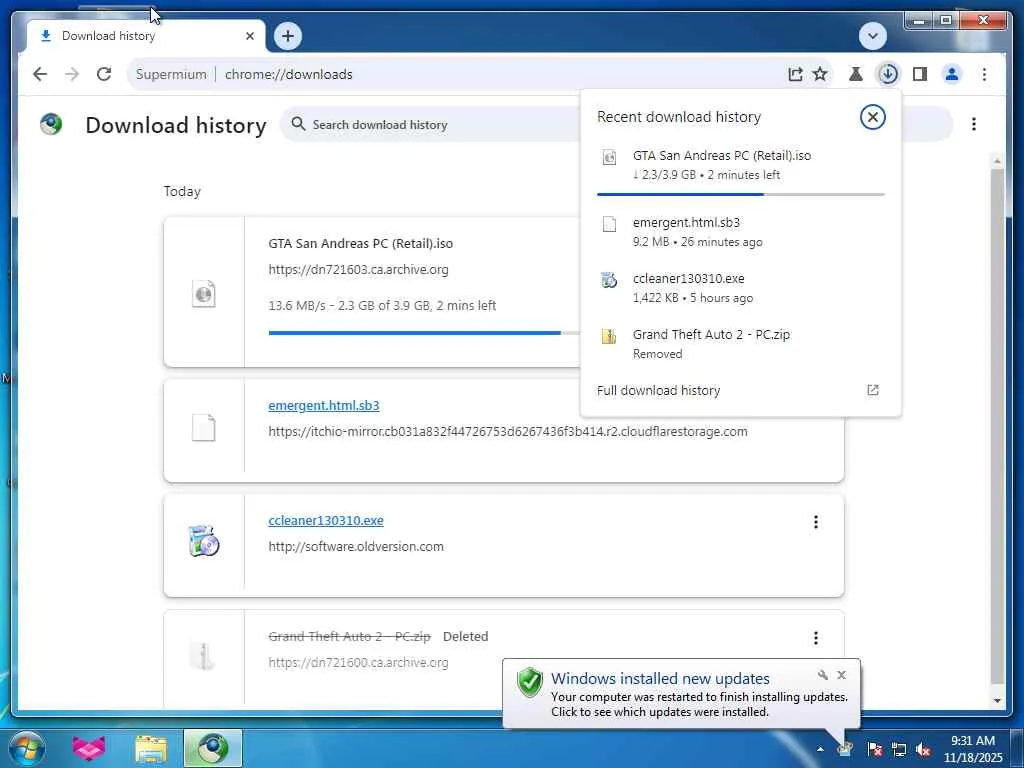Click the Action Center flag tray icon
Image resolution: width=1024 pixels, height=768 pixels.
coord(874,749)
